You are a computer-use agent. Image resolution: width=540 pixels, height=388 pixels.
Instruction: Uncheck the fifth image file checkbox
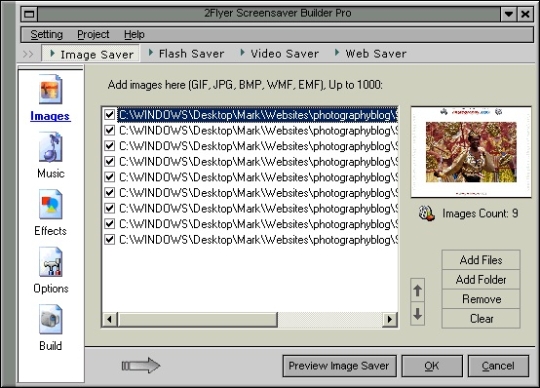pos(110,177)
